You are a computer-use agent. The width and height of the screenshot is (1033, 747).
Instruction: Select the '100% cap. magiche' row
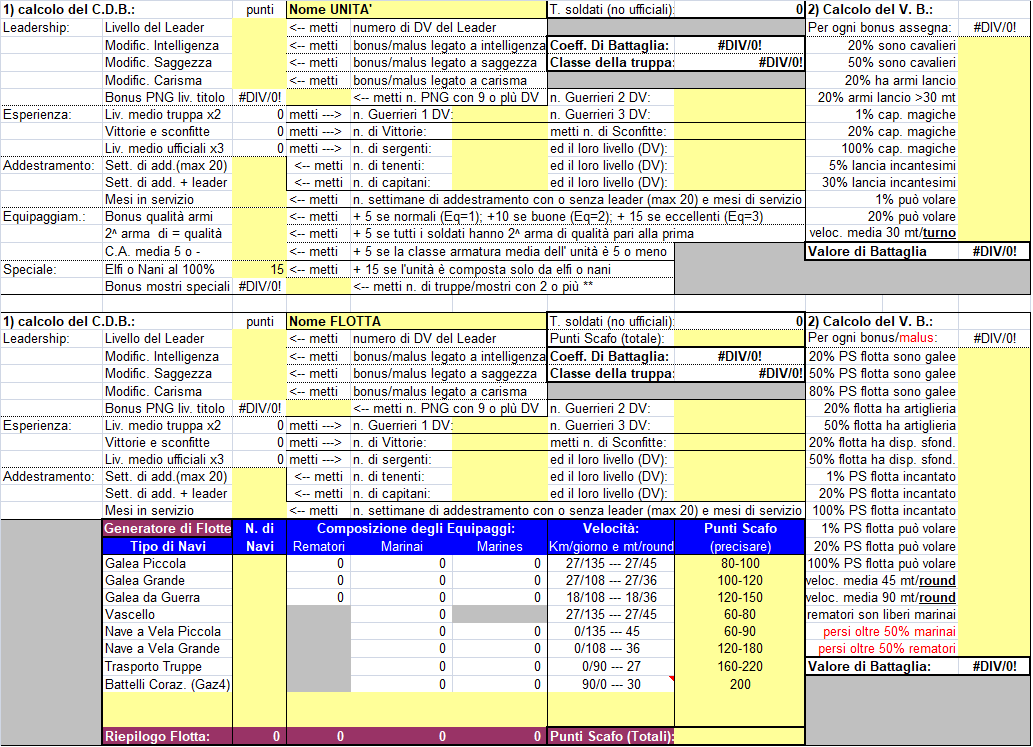pyautogui.click(x=882, y=149)
